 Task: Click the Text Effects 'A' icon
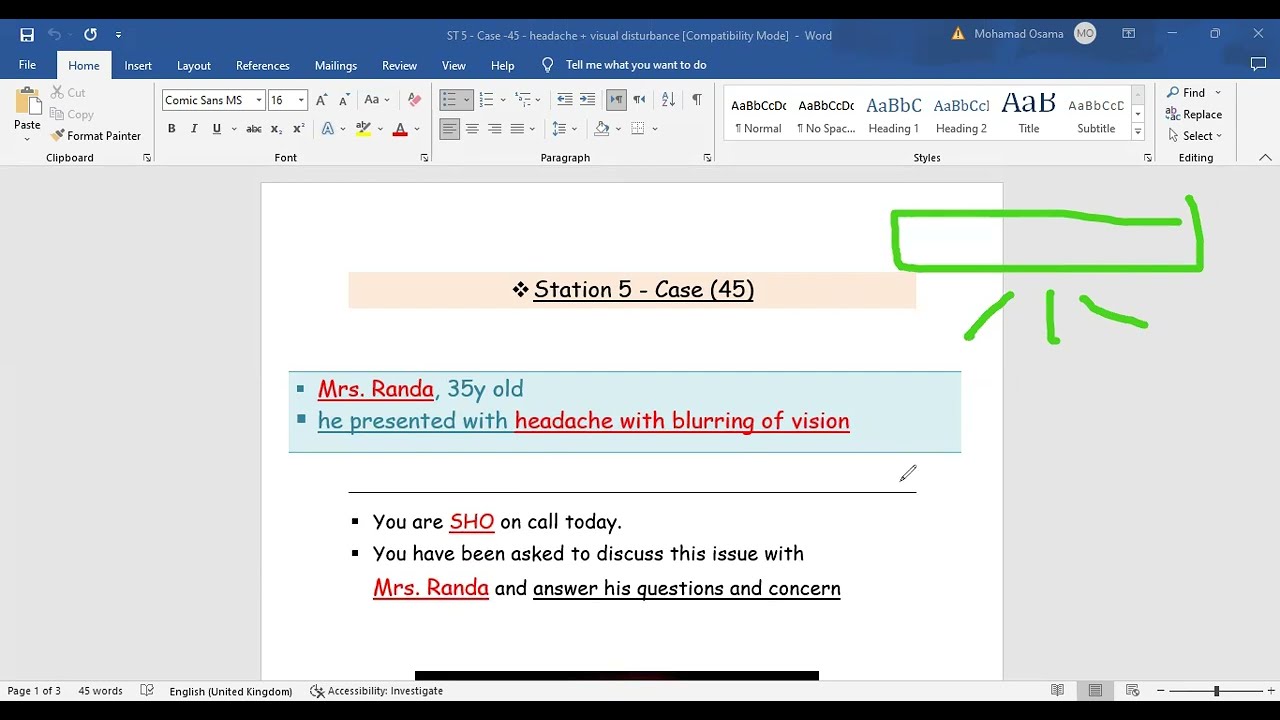(x=327, y=129)
